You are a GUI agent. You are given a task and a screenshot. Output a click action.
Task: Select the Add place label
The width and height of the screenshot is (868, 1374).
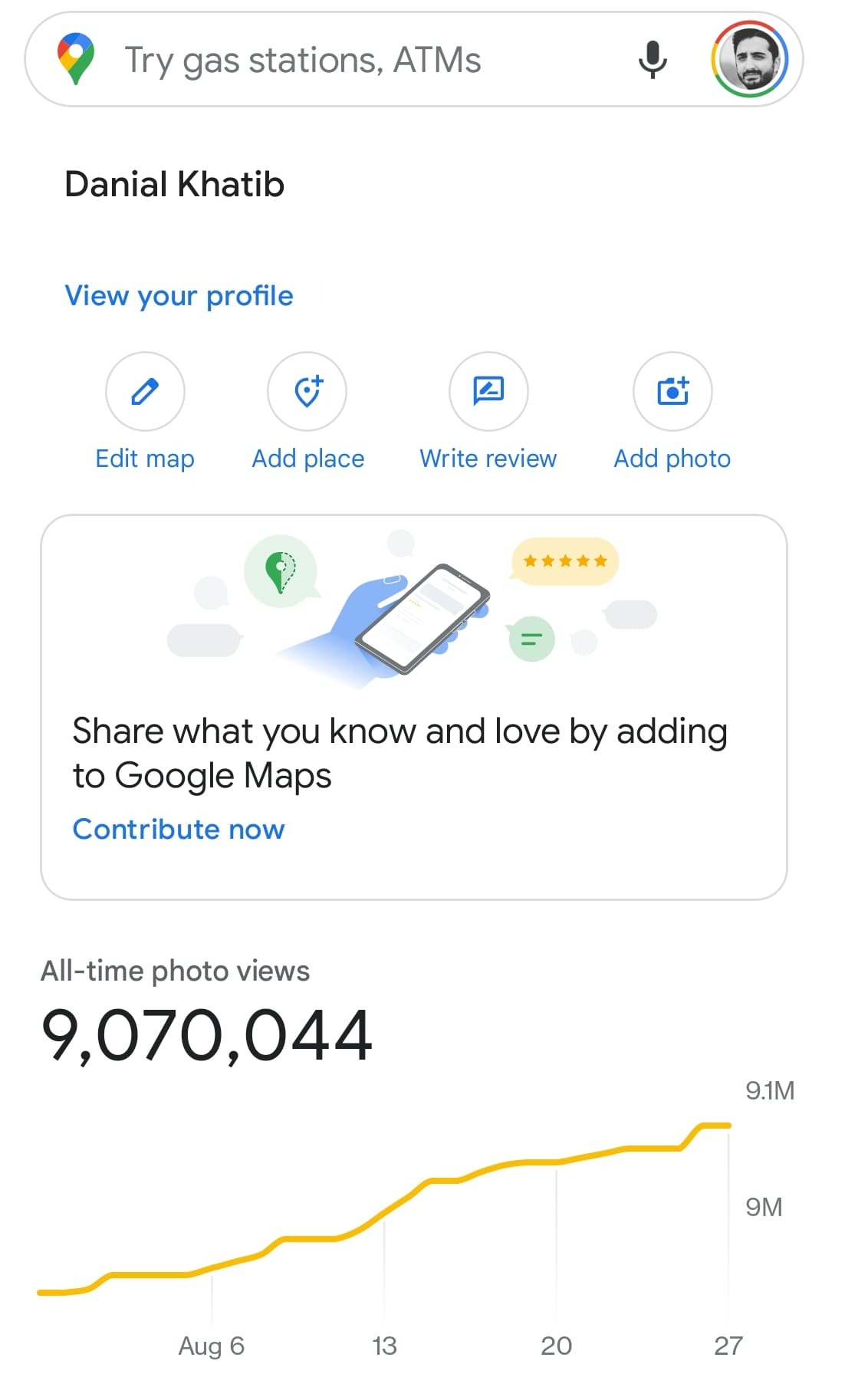(307, 459)
